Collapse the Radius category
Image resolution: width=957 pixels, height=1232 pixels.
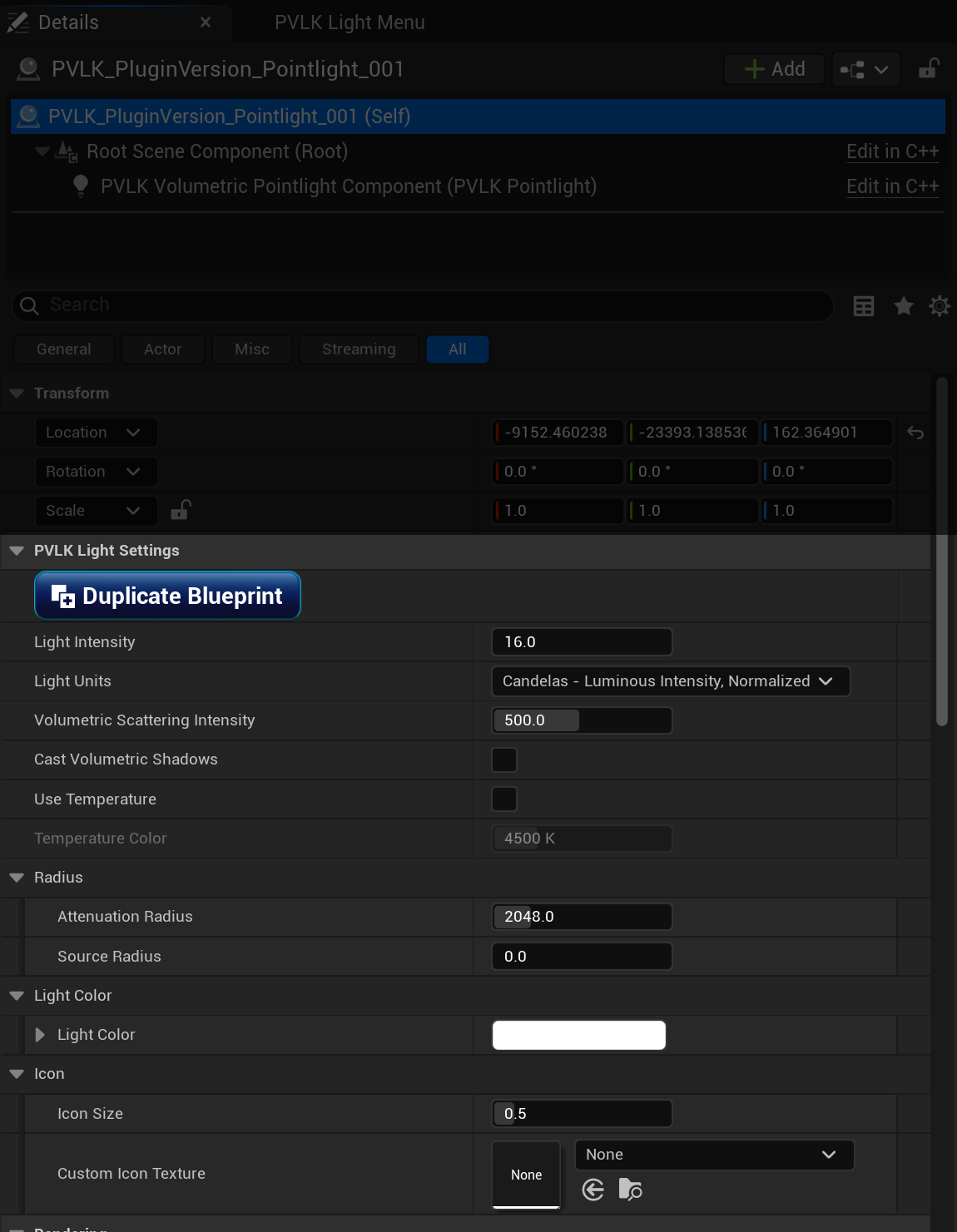pos(17,878)
